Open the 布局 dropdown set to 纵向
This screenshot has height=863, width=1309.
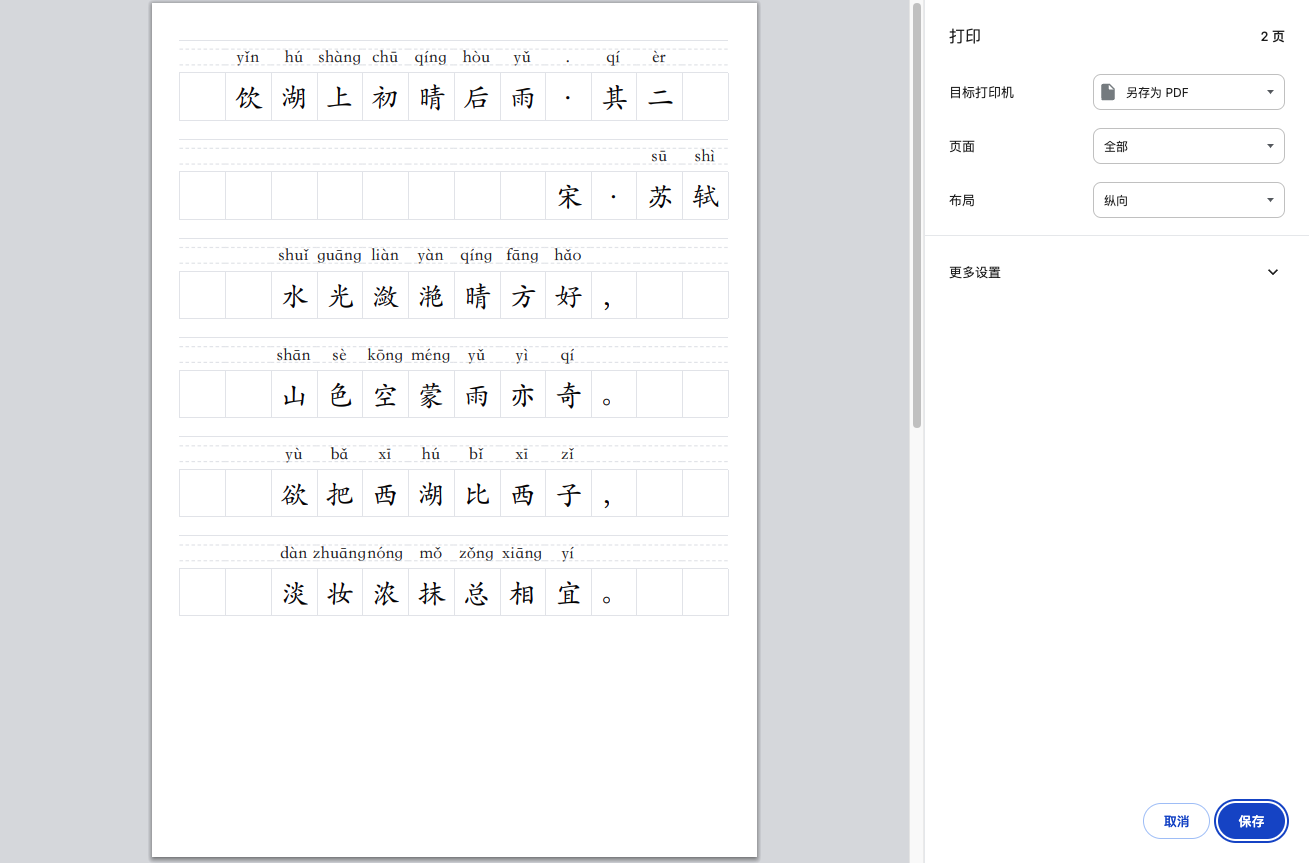coord(1188,200)
